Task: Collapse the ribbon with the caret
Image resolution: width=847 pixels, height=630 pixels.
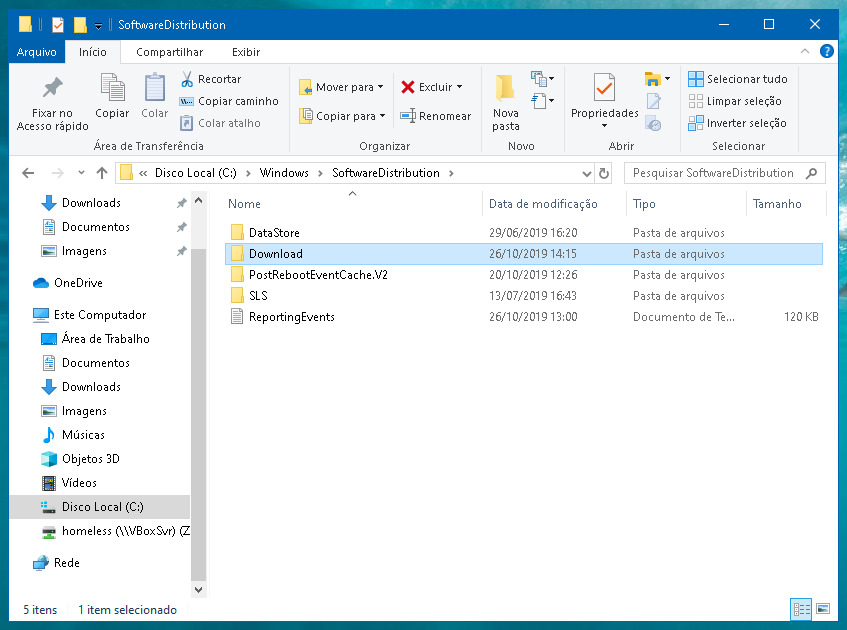Action: (x=805, y=51)
